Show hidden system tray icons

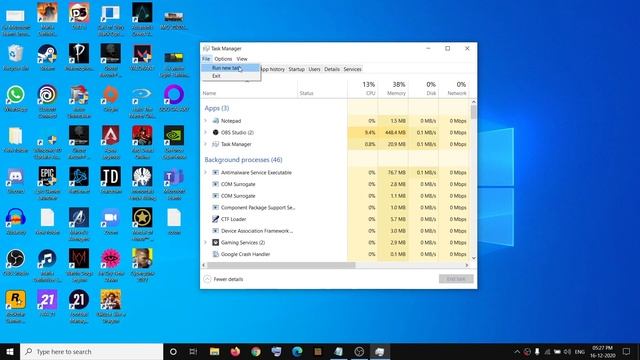click(517, 351)
